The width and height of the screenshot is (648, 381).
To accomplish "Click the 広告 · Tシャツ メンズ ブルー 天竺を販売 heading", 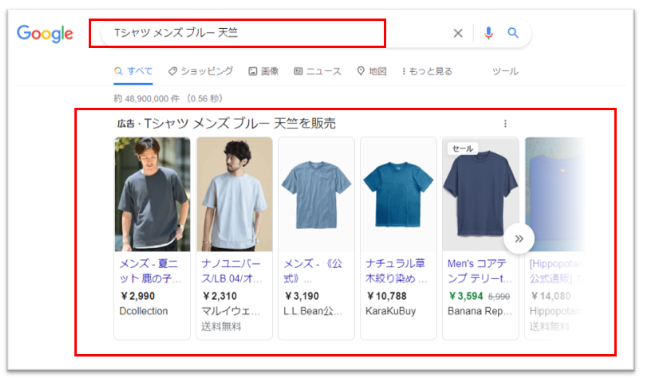I will tap(226, 123).
